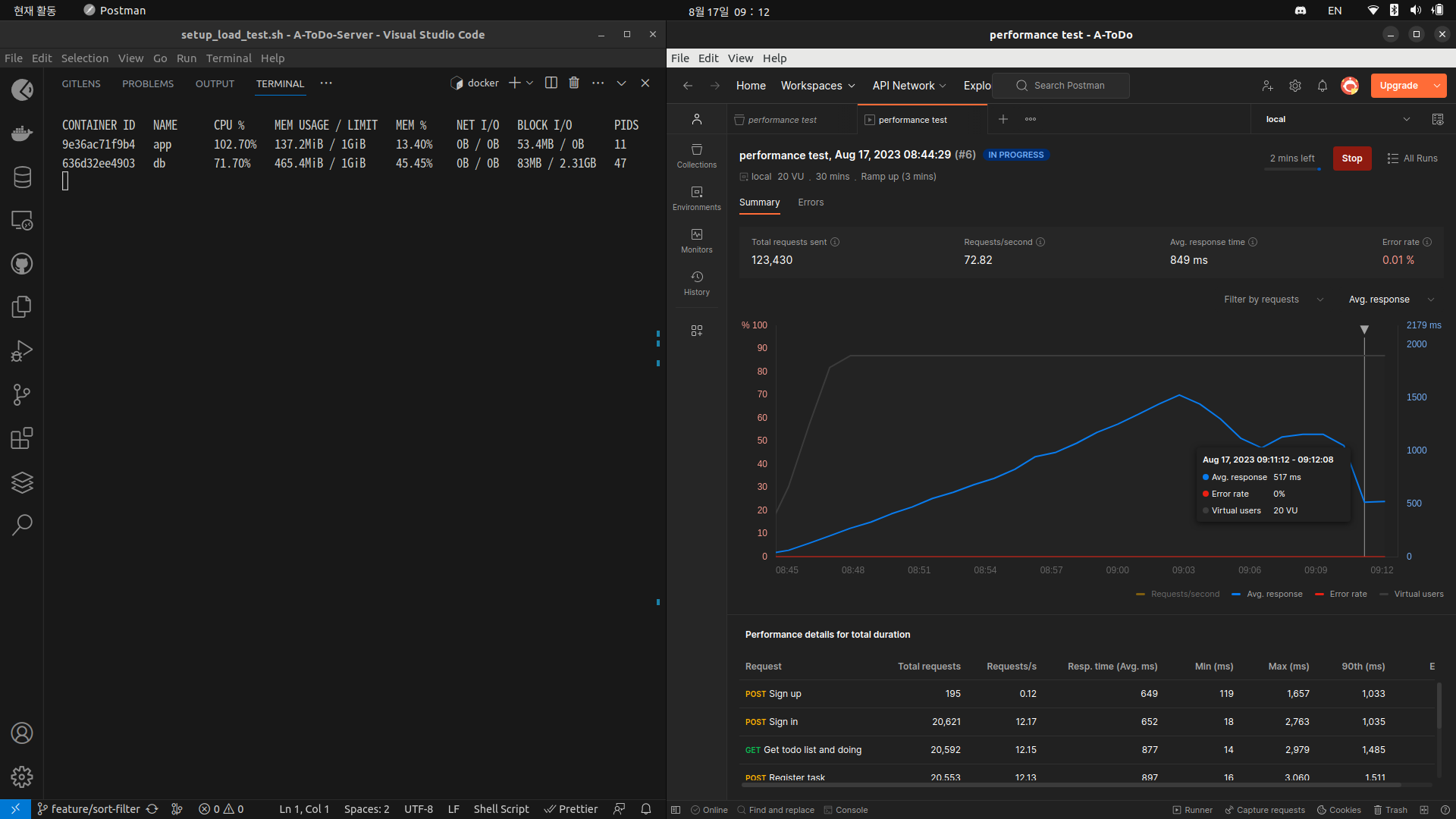Open Filter by requests dropdown

(1274, 300)
